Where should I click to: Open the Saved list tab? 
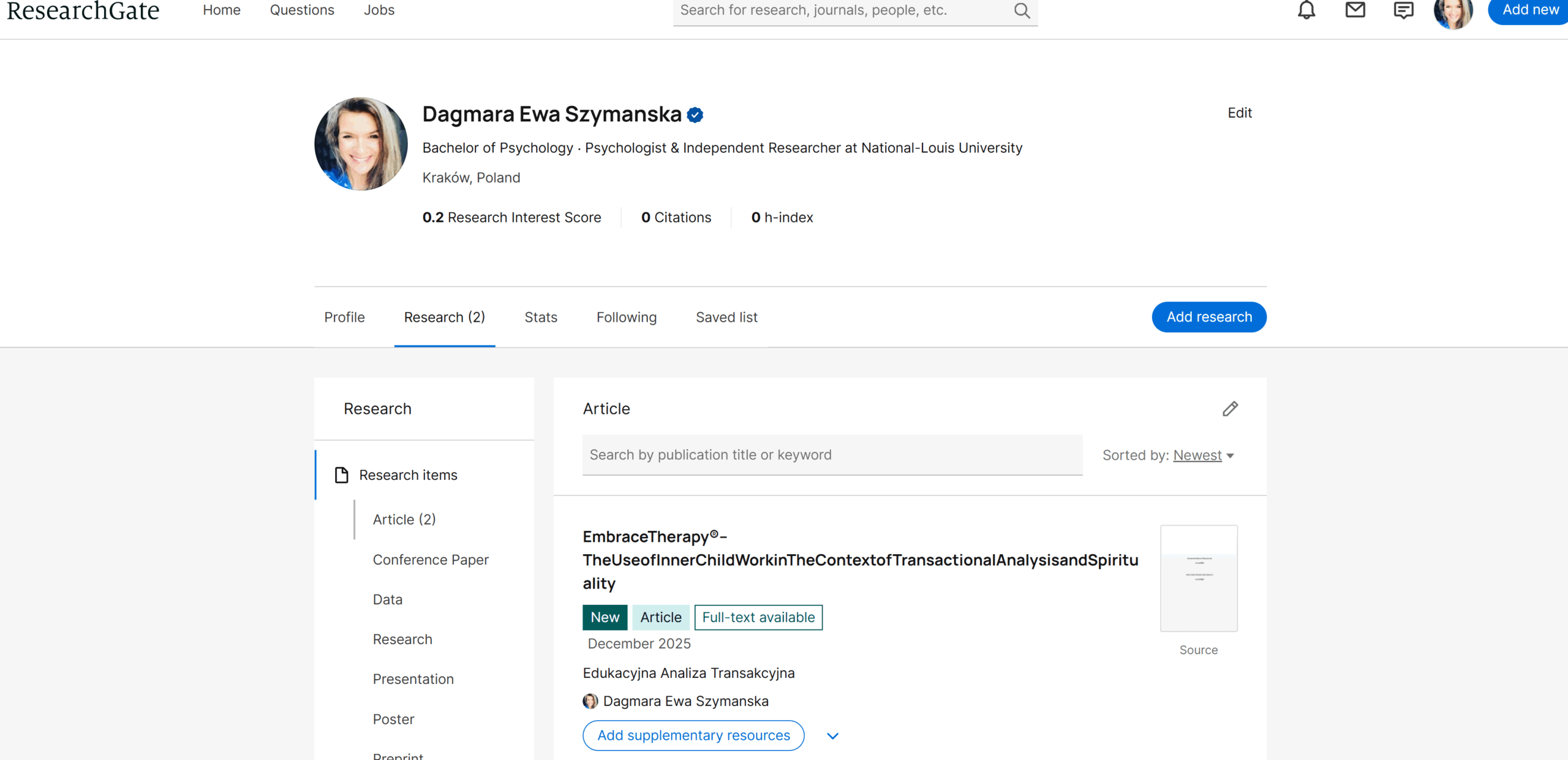point(726,317)
